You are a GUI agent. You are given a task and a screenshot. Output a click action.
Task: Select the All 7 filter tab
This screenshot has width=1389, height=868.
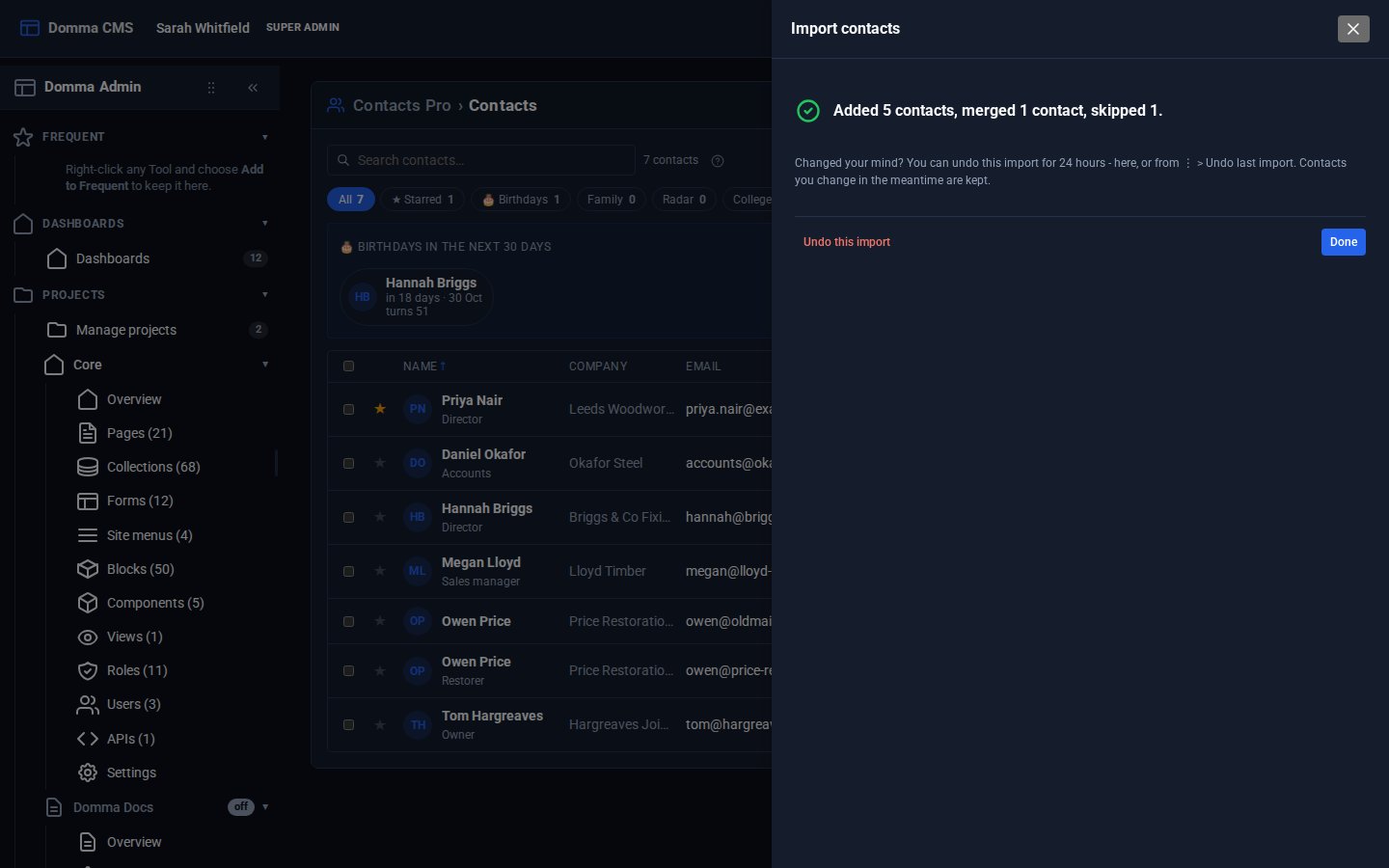[x=351, y=200]
